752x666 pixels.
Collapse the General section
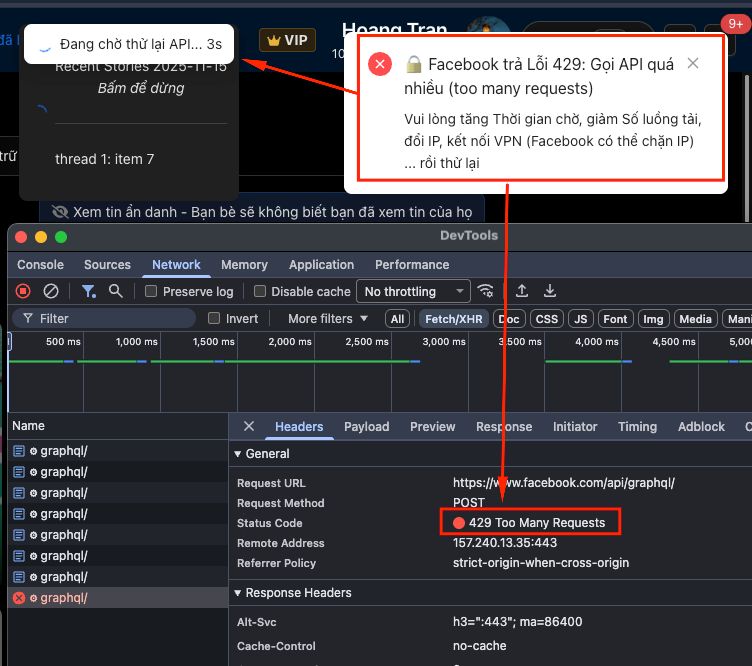(x=262, y=454)
